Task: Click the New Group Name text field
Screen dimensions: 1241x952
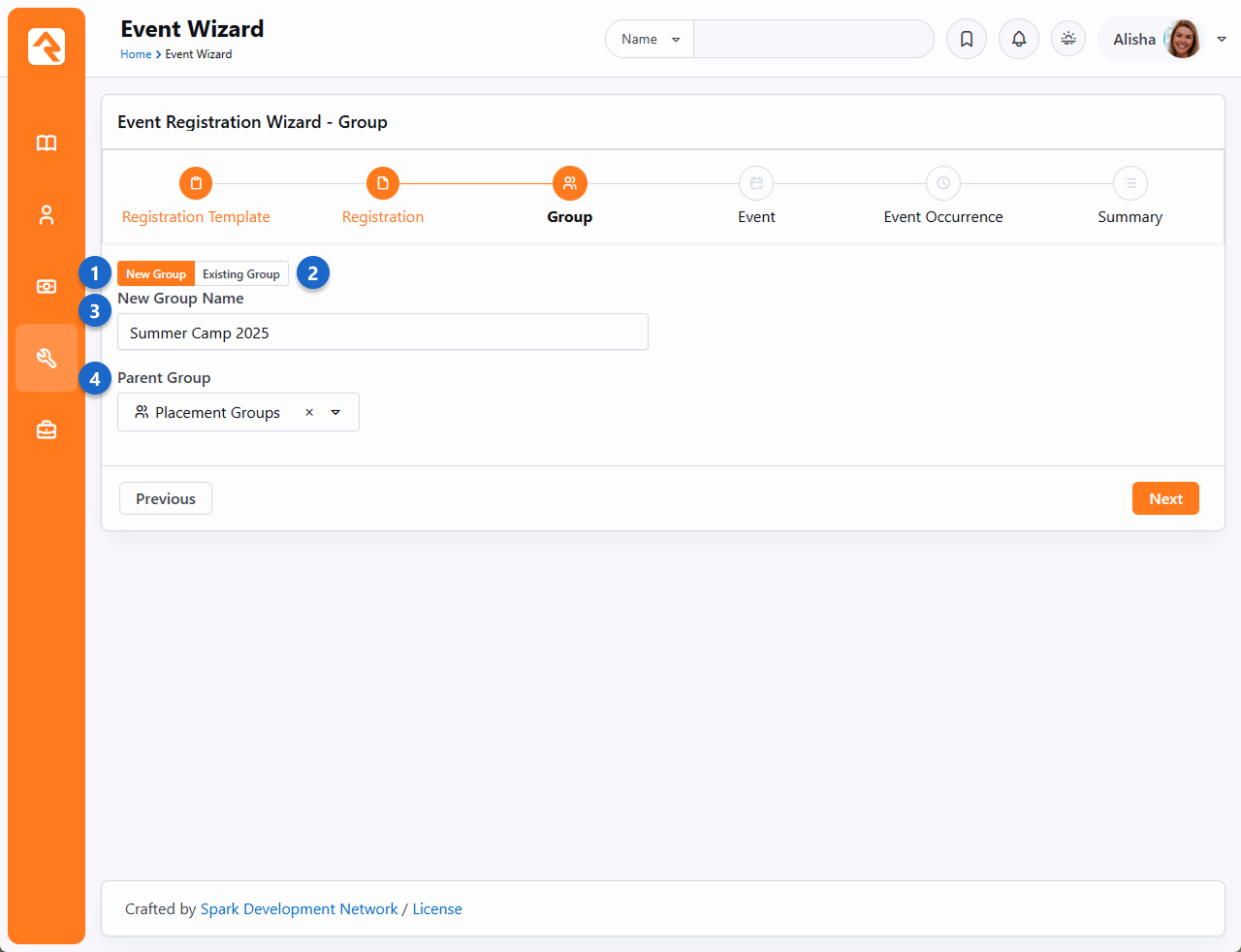Action: pos(382,333)
